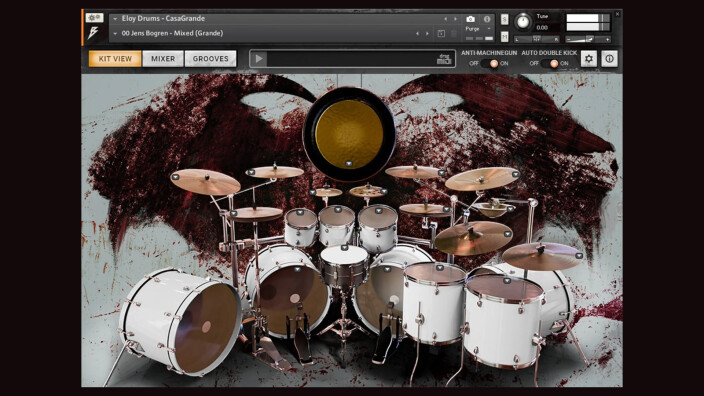The height and width of the screenshot is (396, 704).
Task: Open the far-right ride cymbal dropdown arrow
Action: coord(579,256)
